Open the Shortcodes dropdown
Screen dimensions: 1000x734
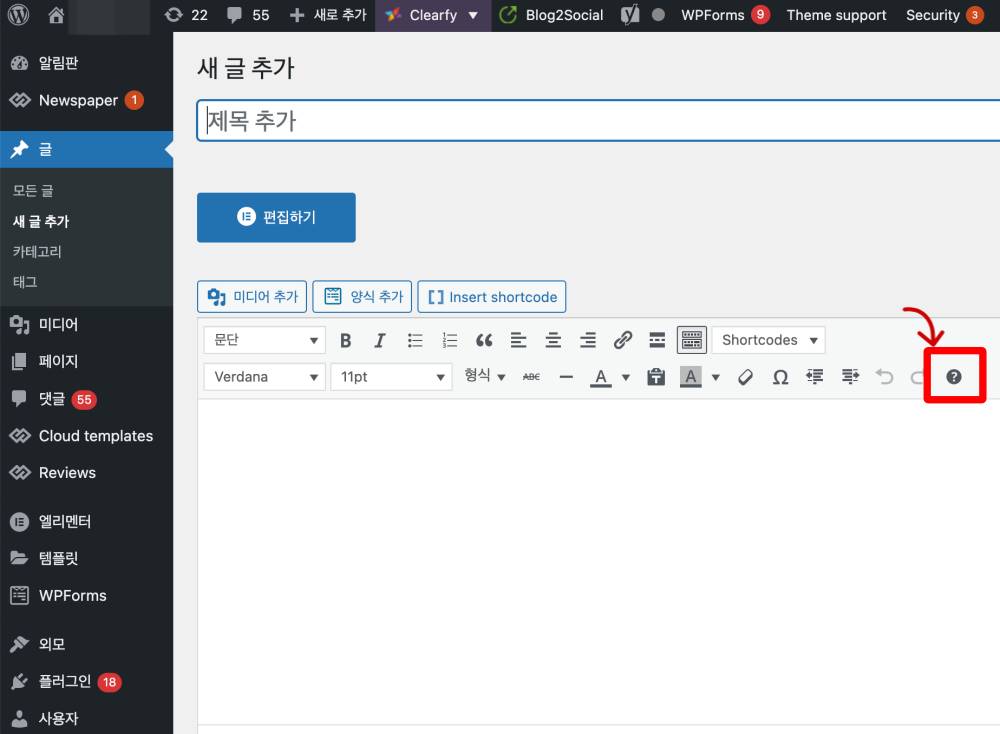[768, 340]
